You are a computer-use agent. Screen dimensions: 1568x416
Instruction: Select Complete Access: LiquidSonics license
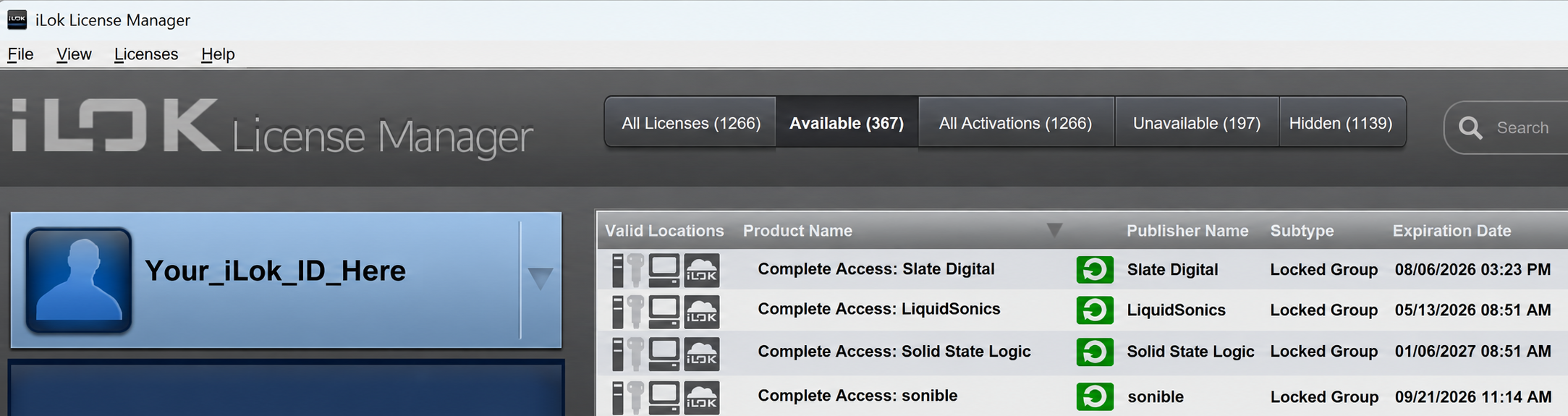pos(879,309)
